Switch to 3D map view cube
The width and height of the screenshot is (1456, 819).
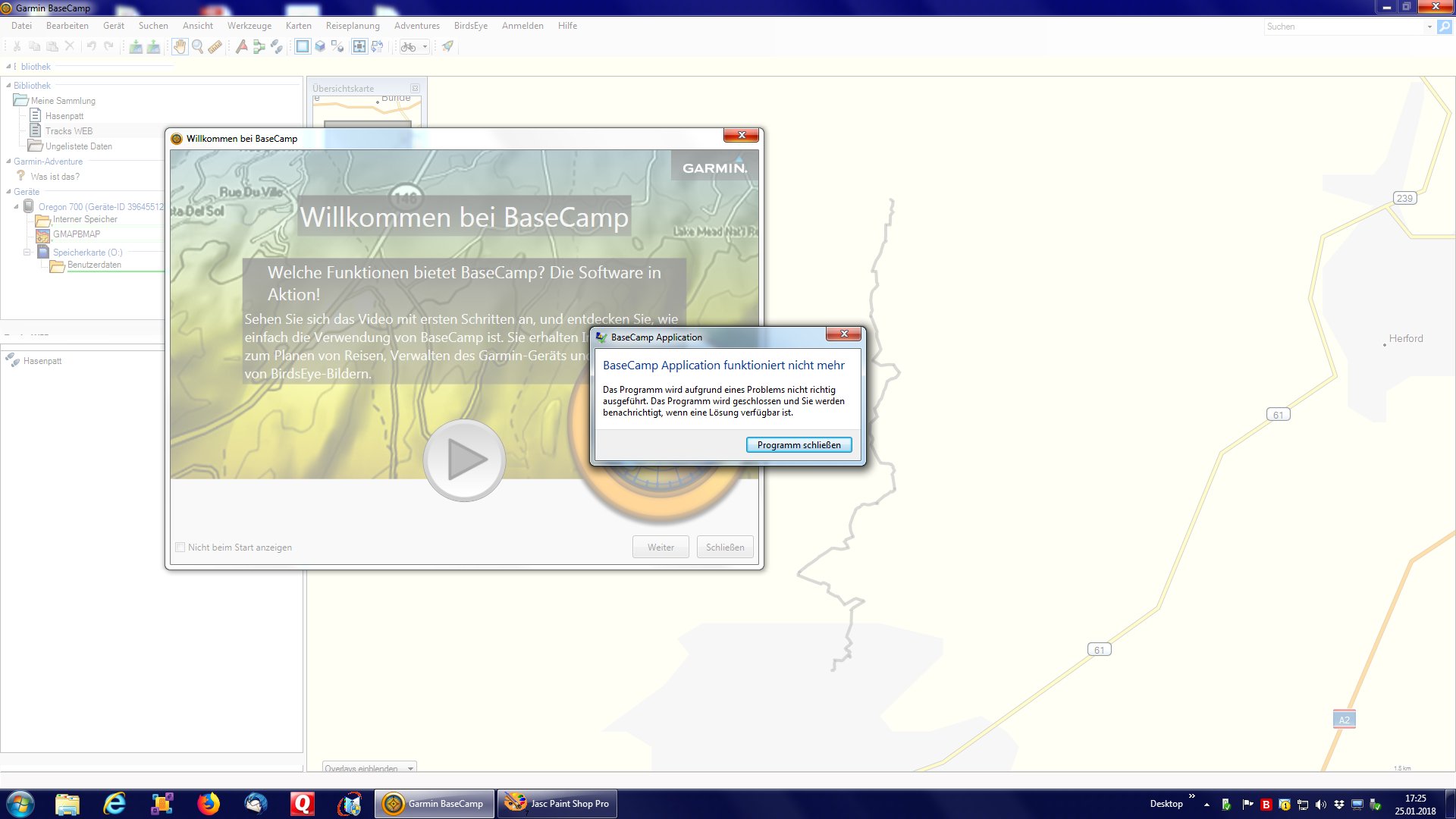[x=320, y=47]
